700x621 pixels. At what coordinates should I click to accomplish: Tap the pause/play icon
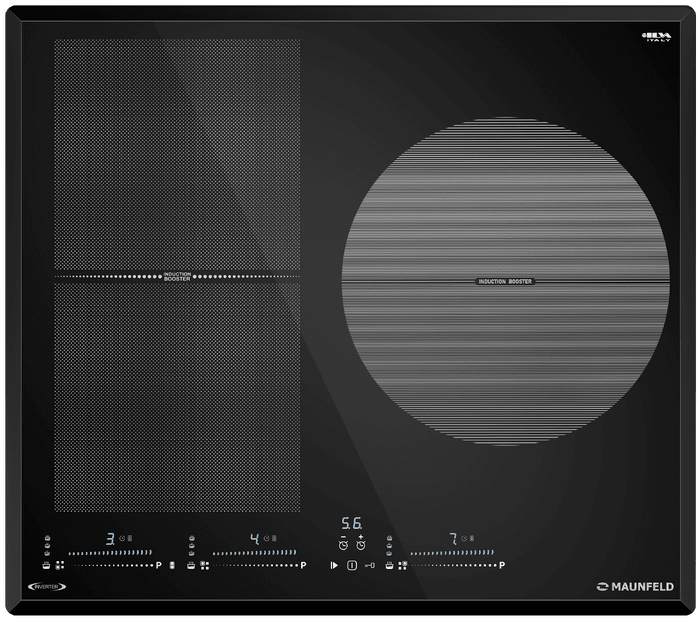tap(334, 566)
